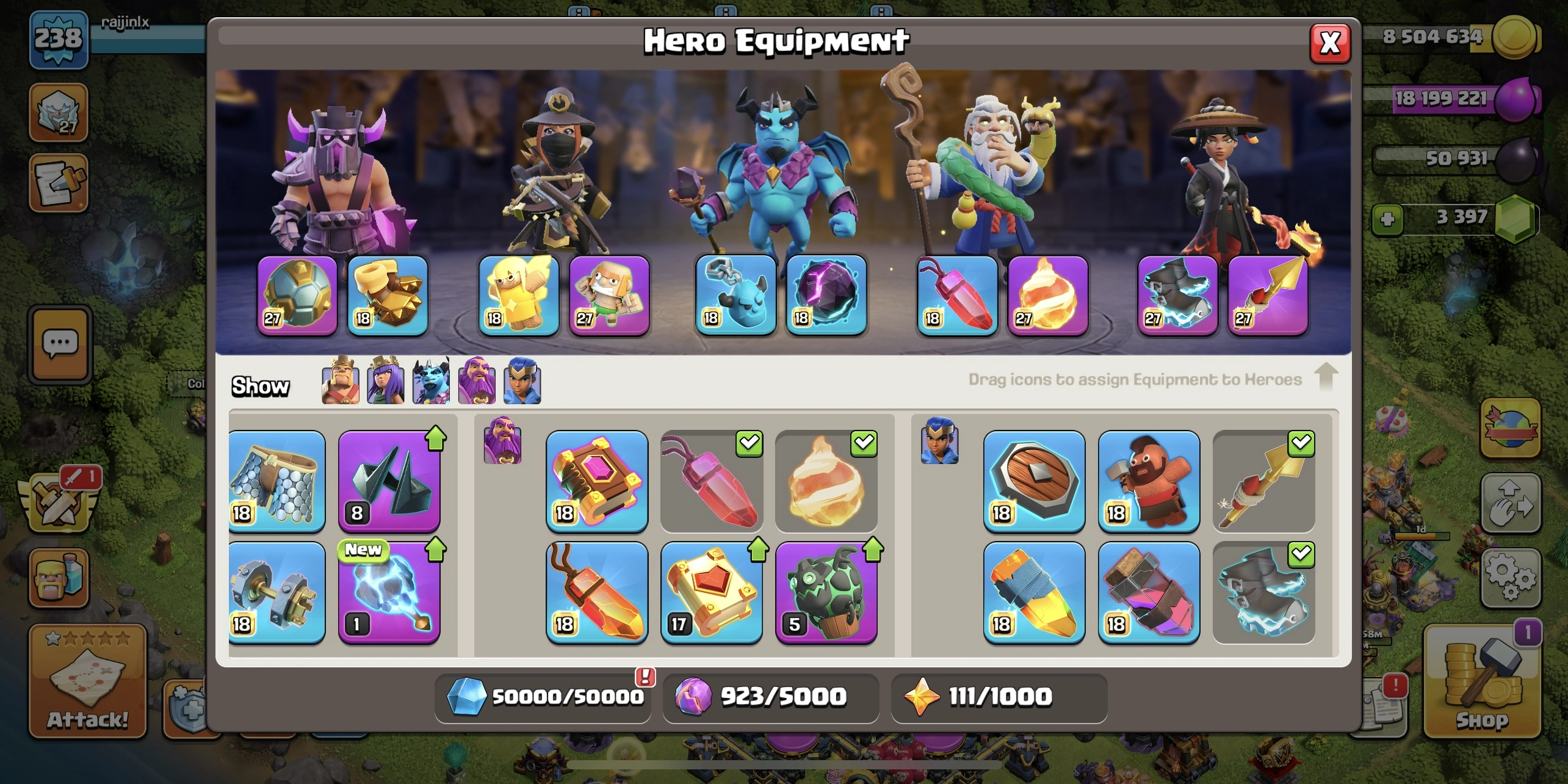Filter equipment by Barbarian King

(340, 380)
